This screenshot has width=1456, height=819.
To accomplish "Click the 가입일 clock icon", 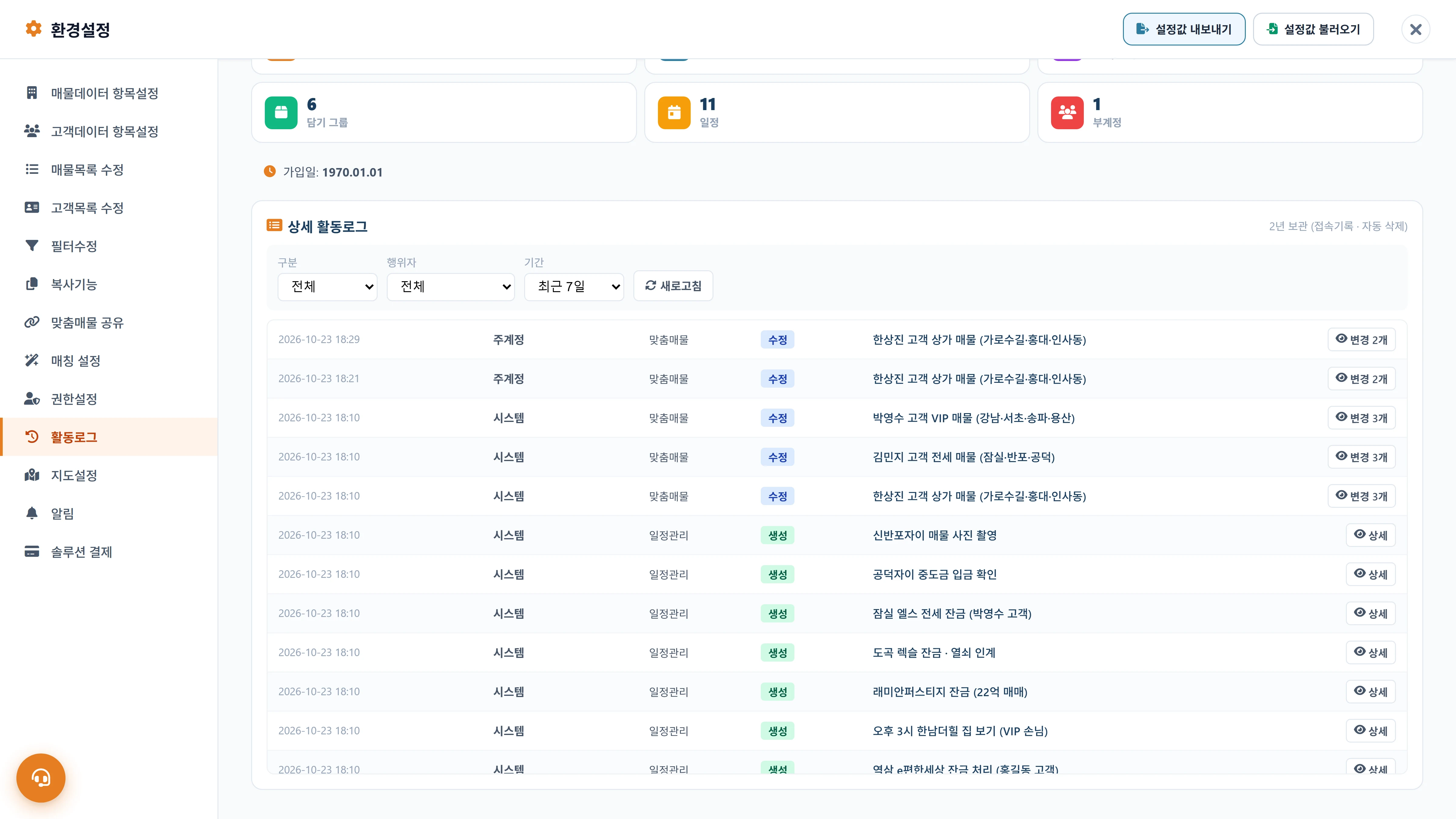I will [x=270, y=171].
